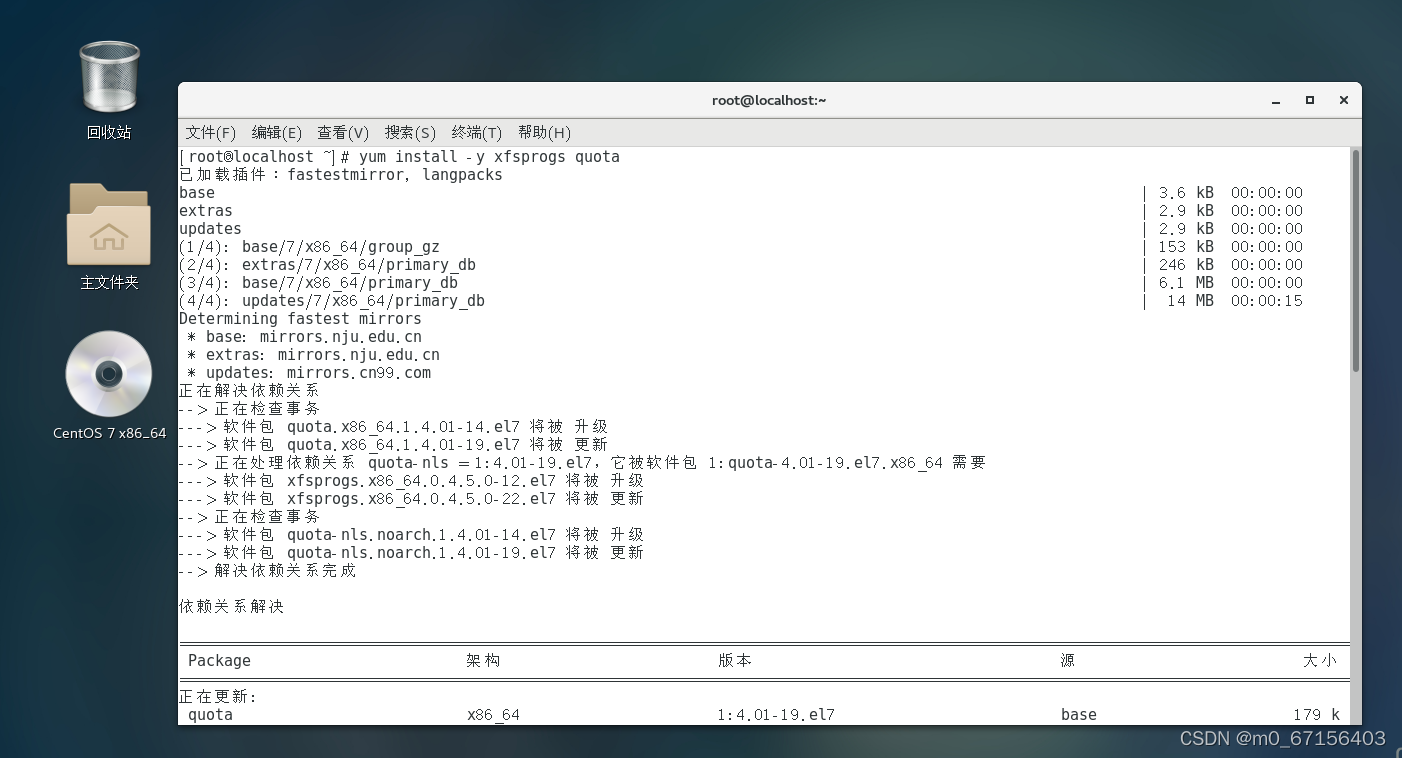Open the 终端(T) menu
The height and width of the screenshot is (758, 1402).
[x=476, y=132]
